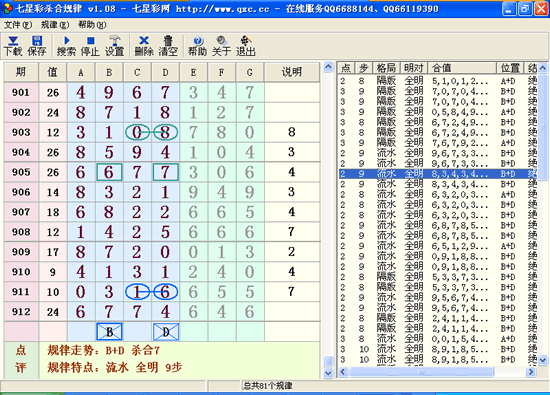550x395 pixels.
Task: Sort list by the 点 column header
Action: [x=346, y=68]
